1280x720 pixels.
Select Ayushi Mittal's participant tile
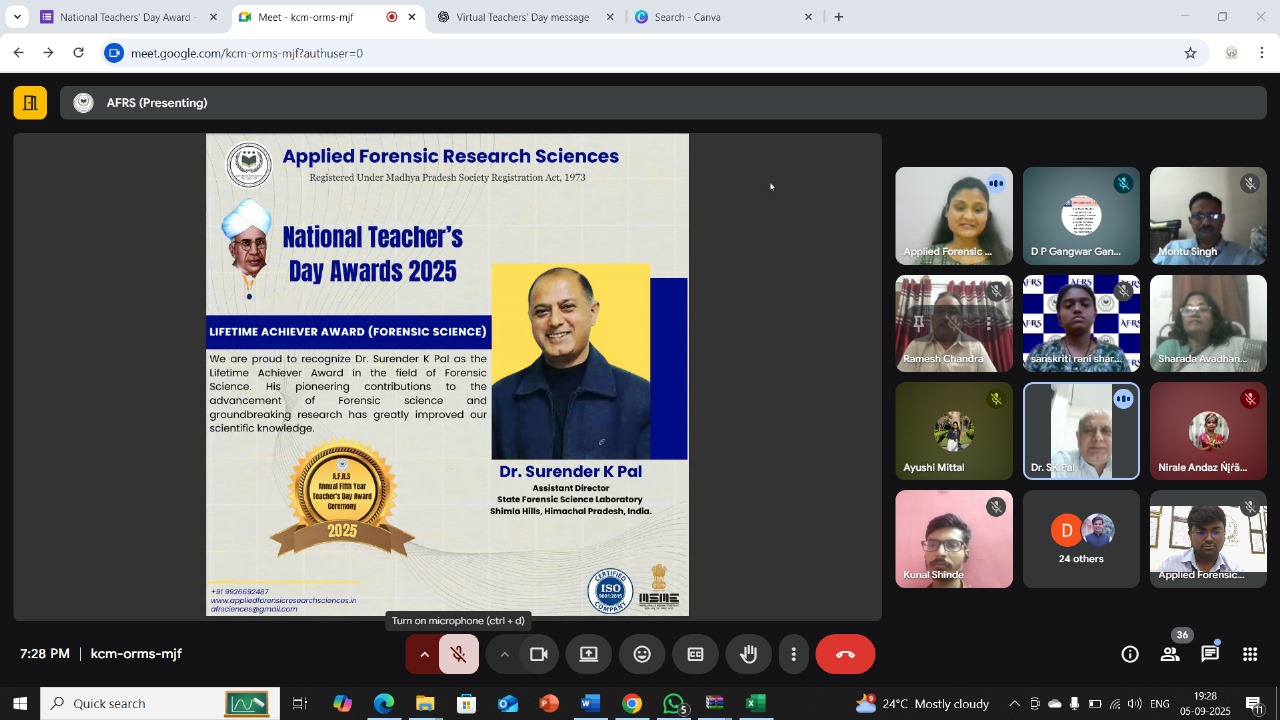click(954, 431)
